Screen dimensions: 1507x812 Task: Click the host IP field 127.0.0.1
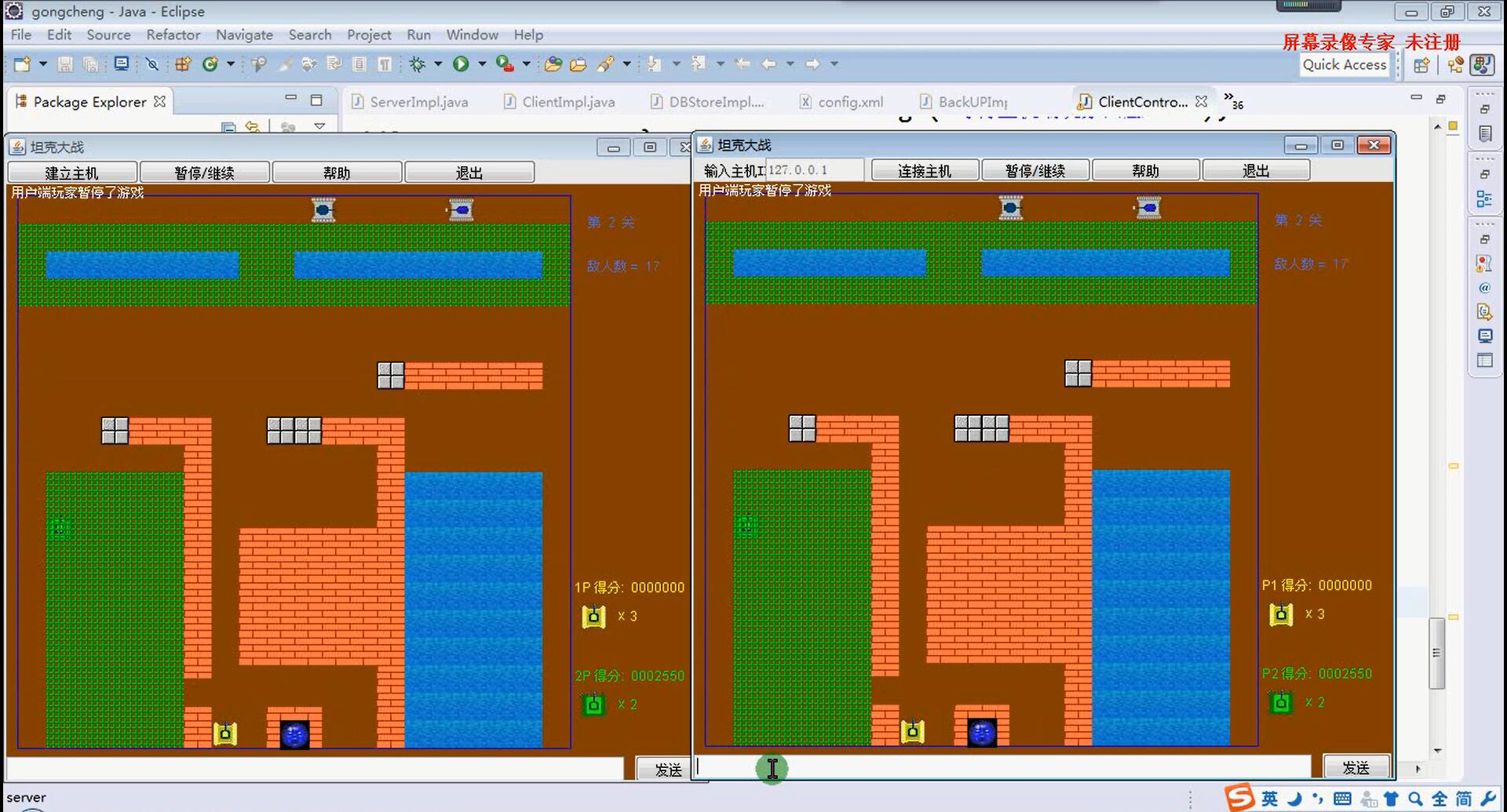(x=814, y=170)
